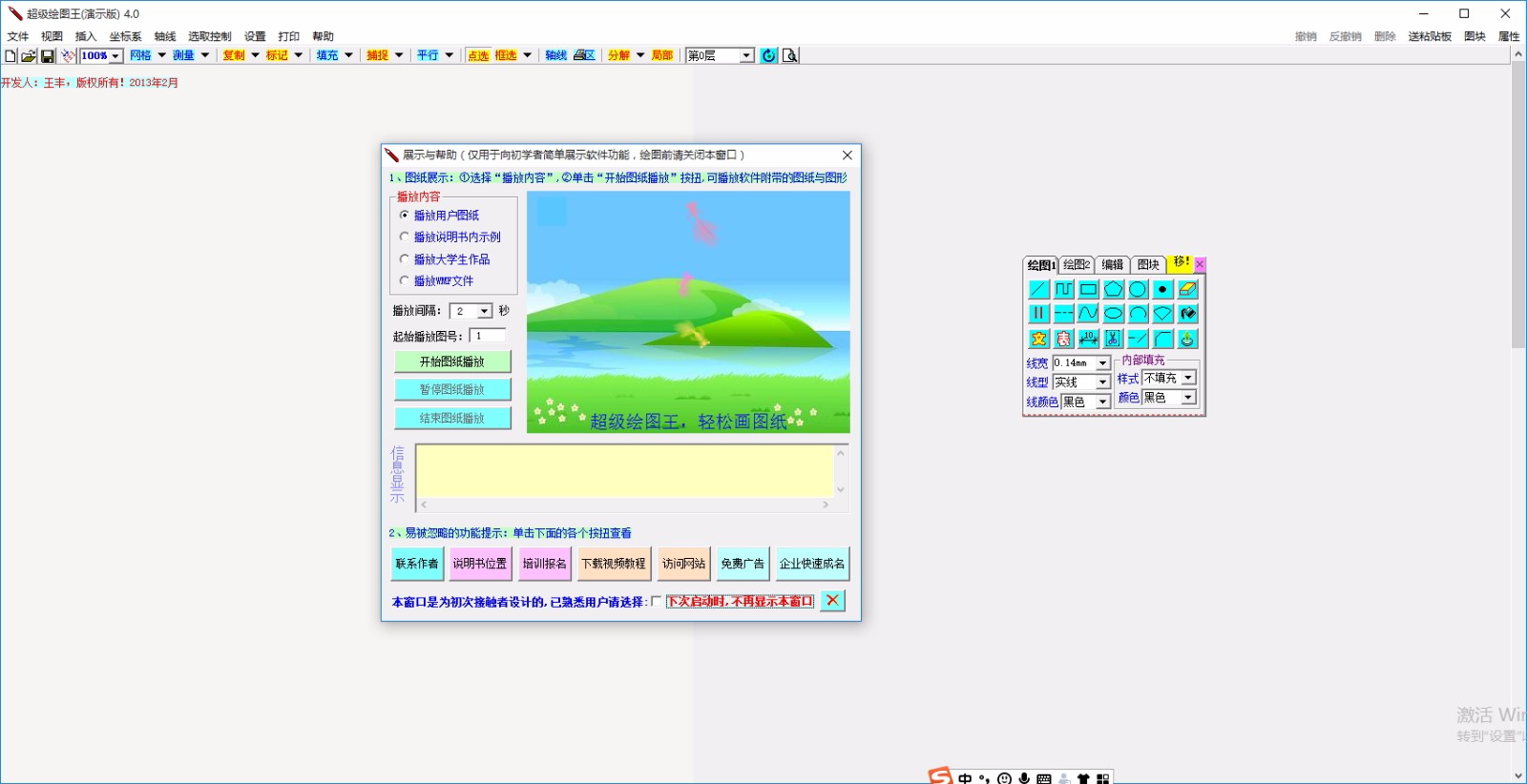
Task: Click the print preview magnifier icon
Action: 789,56
